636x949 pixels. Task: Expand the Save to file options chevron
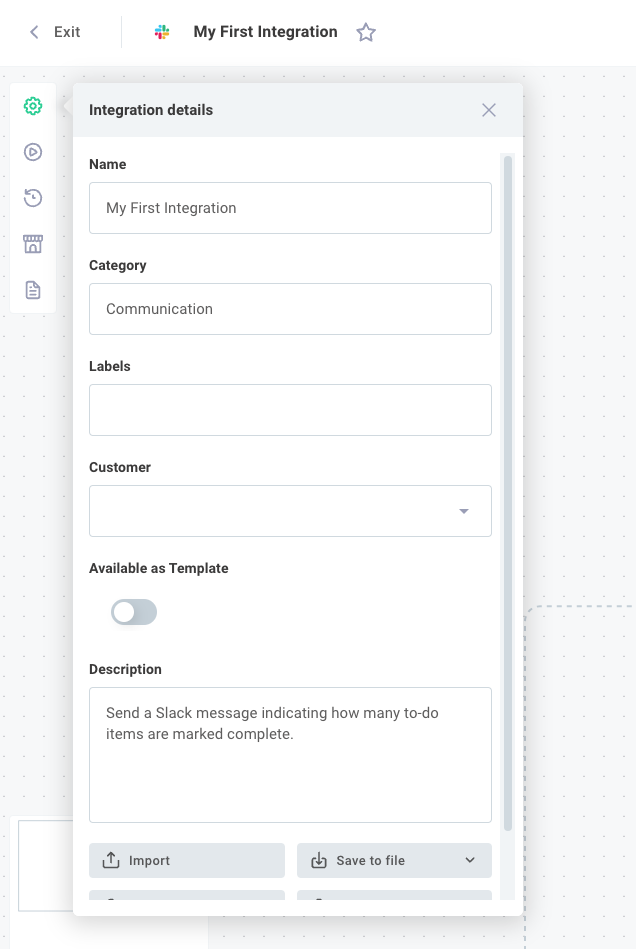tap(468, 860)
